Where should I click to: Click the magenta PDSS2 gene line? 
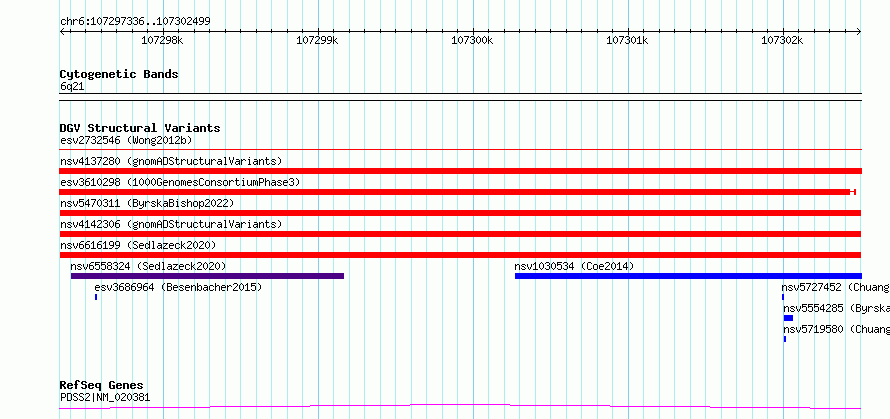[x=460, y=406]
